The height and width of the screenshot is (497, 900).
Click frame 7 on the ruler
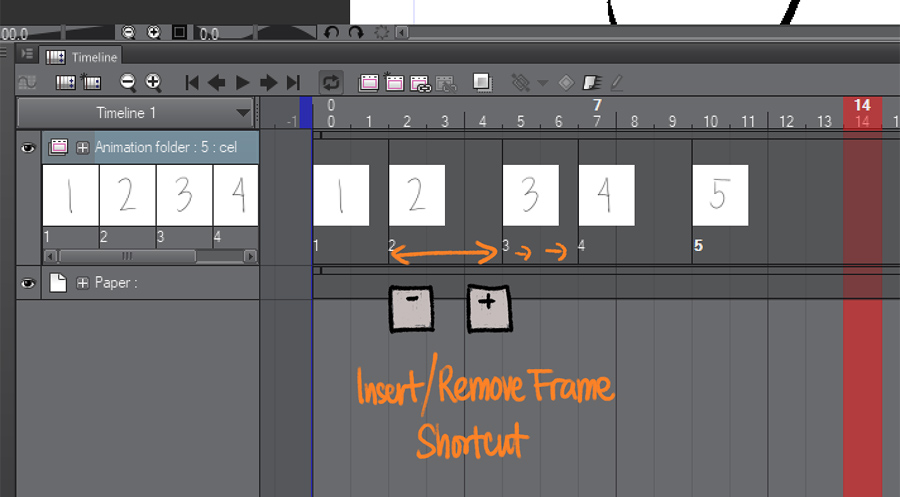click(597, 121)
